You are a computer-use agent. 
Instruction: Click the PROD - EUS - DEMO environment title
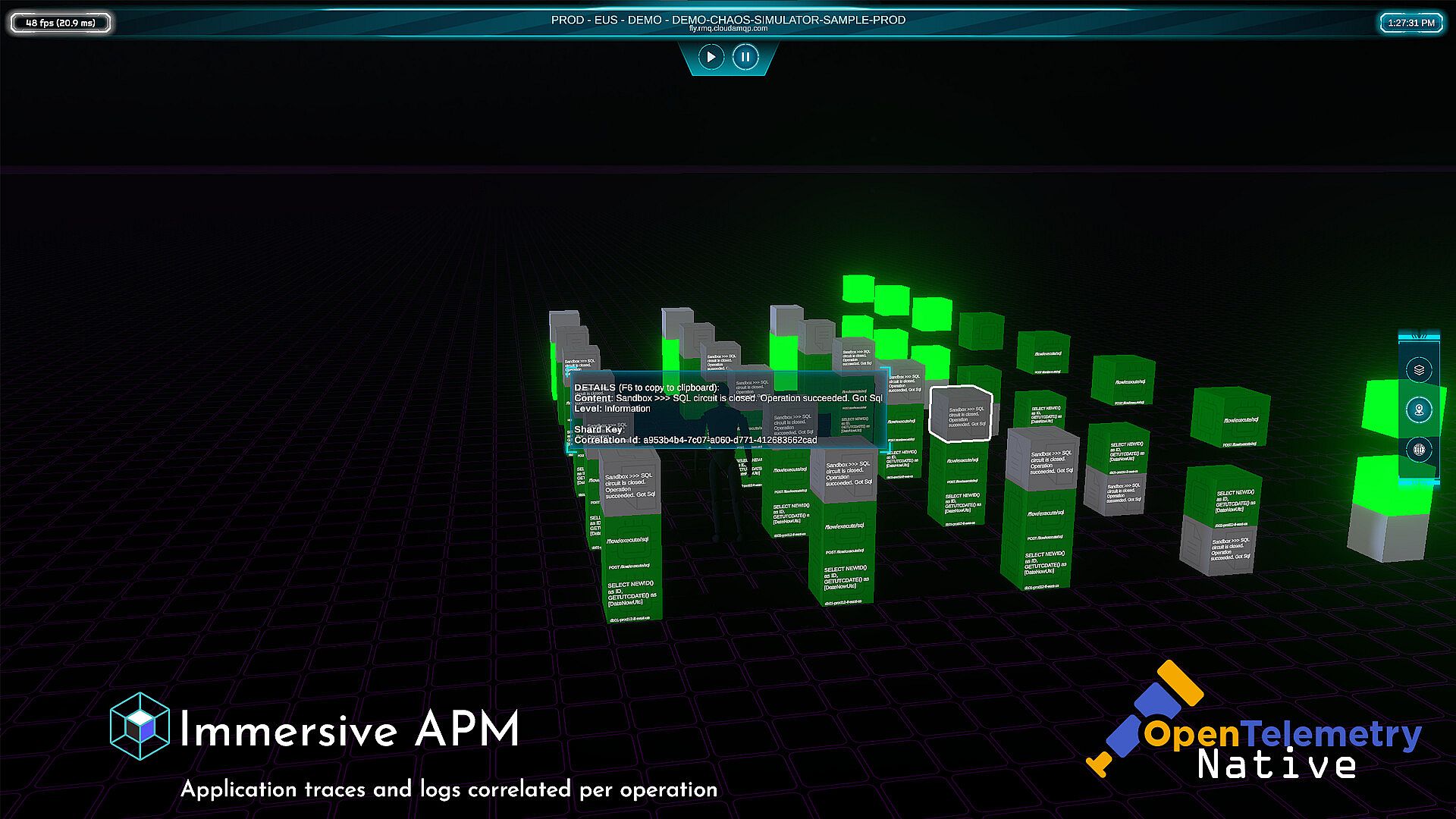click(x=728, y=20)
